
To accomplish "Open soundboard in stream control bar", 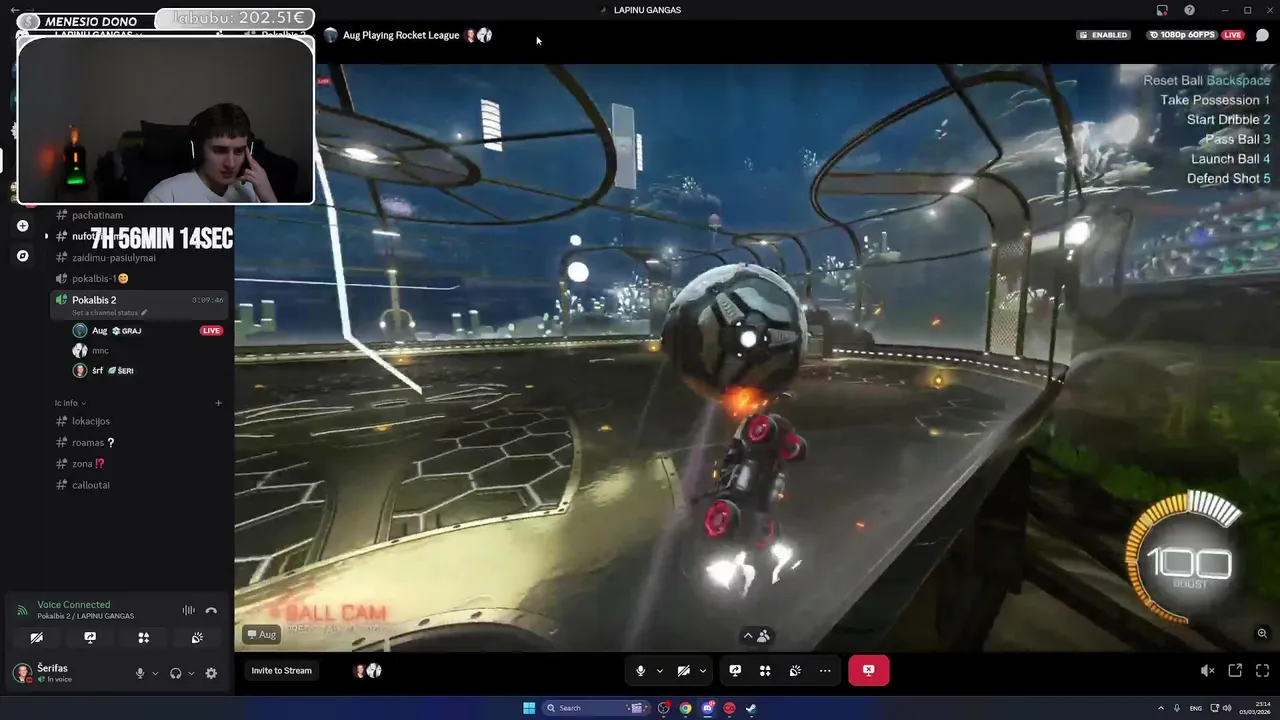I will click(x=795, y=671).
